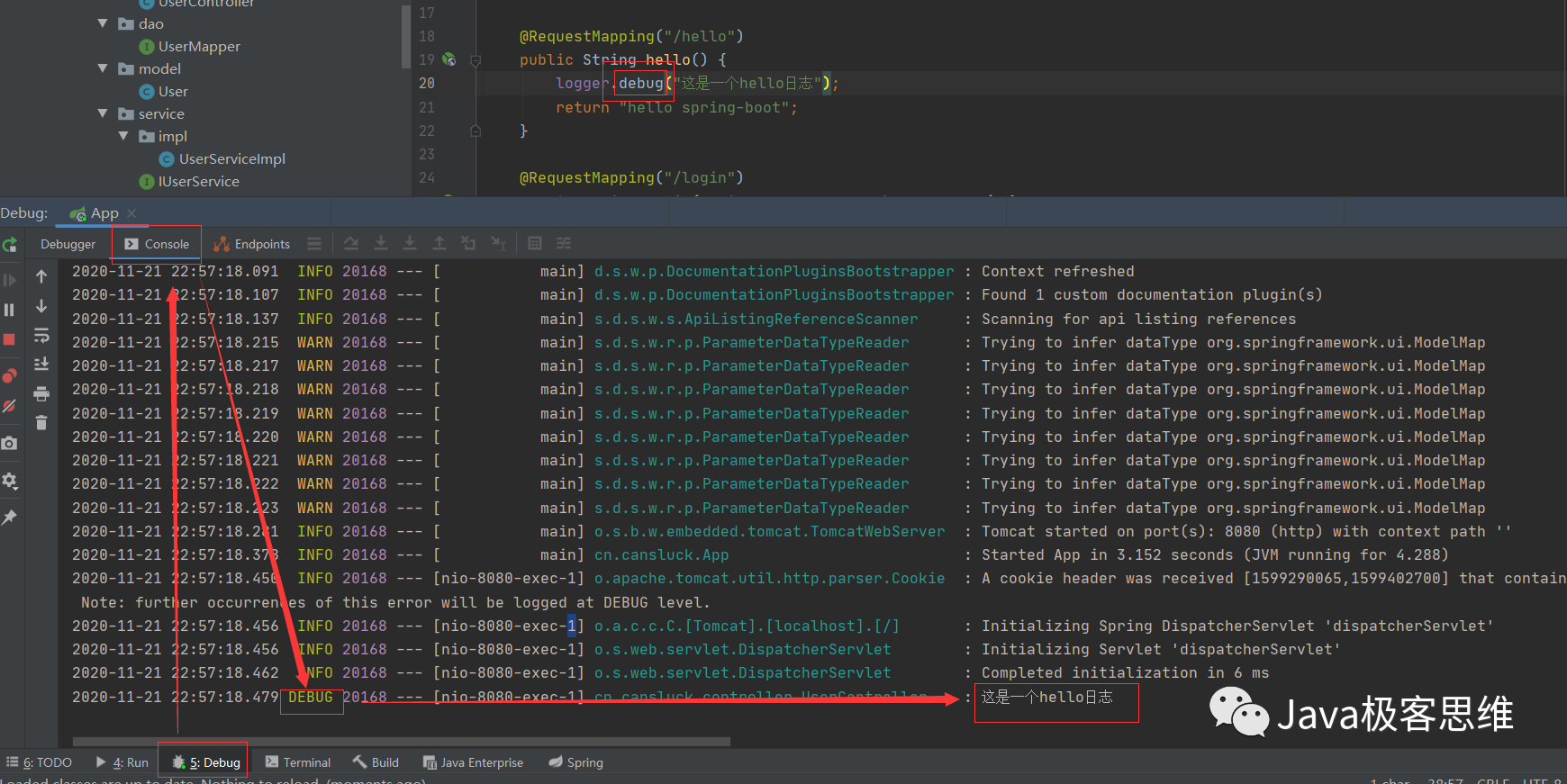
Task: Open the layout lines menu icon
Action: [314, 243]
